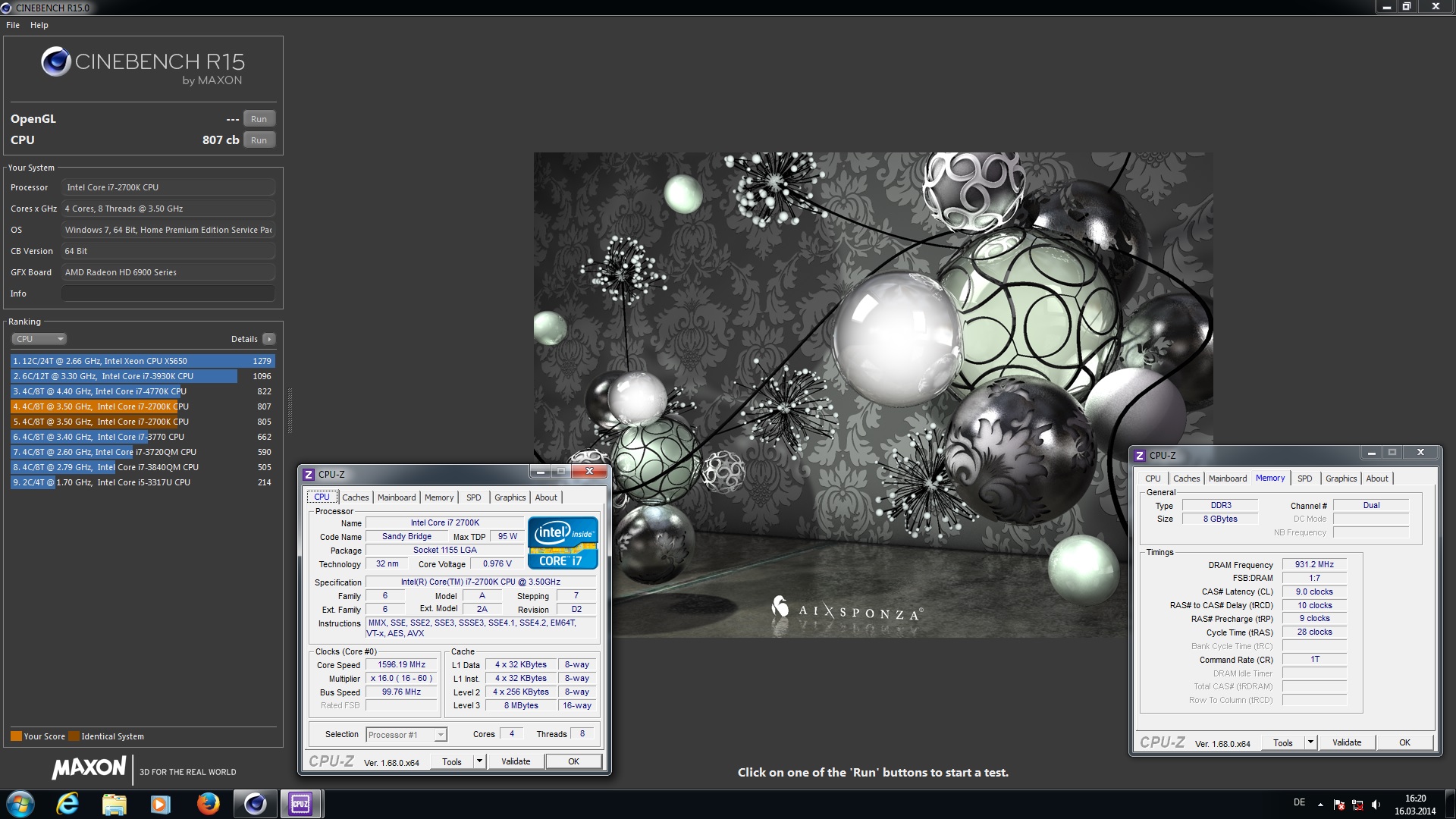Screen dimensions: 1456x819
Task: Expand Tools dropdown arrow in left CPU-Z
Action: coord(479,761)
